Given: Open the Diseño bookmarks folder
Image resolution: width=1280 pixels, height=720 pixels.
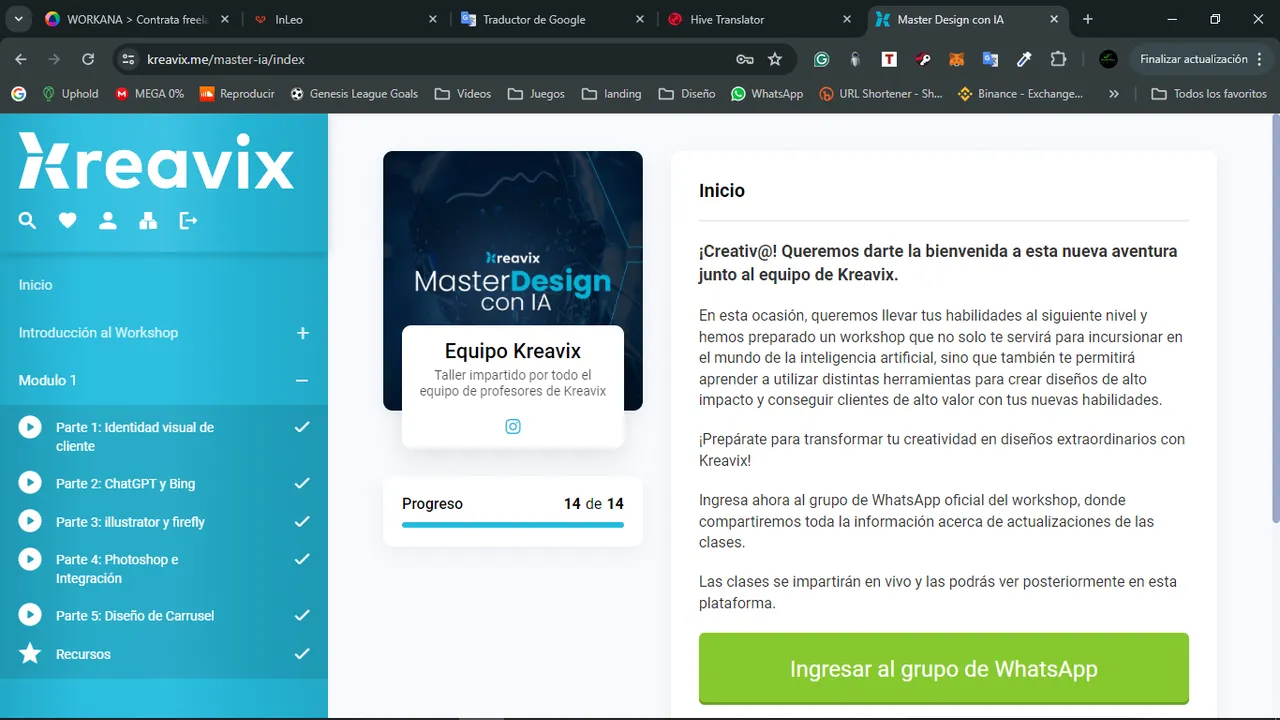Looking at the screenshot, I should [687, 93].
